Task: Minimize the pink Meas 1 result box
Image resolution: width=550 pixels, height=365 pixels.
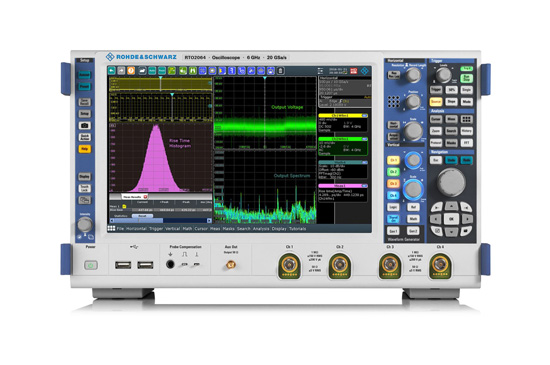Action: (364, 186)
